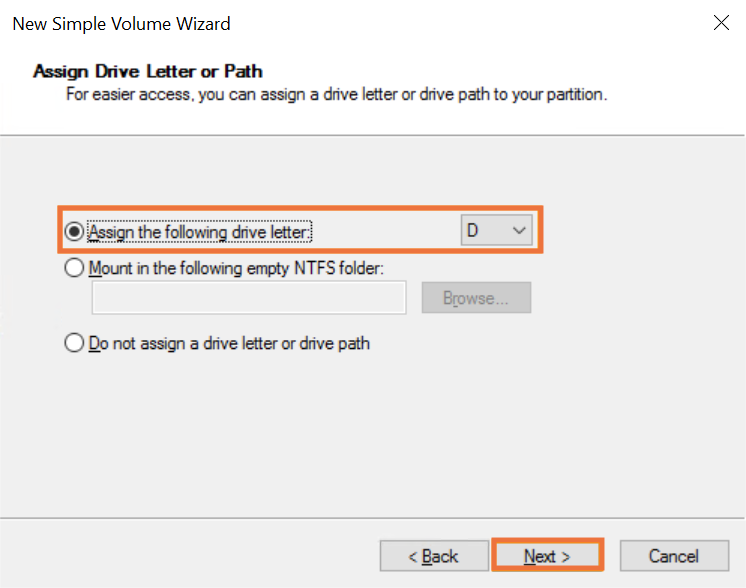Cancel the volume wizard
The image size is (746, 588).
coord(674,556)
